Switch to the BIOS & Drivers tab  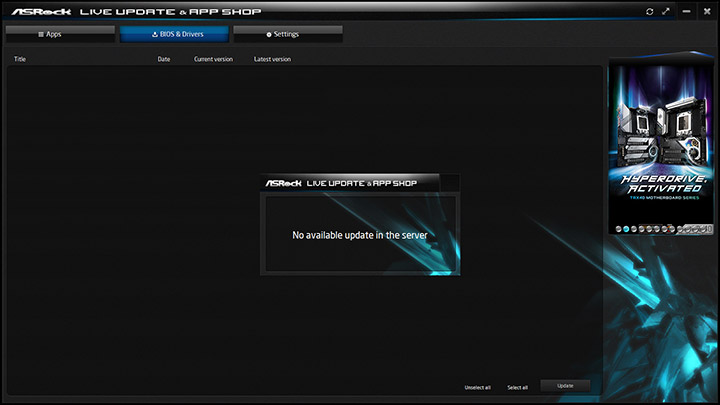[x=174, y=34]
